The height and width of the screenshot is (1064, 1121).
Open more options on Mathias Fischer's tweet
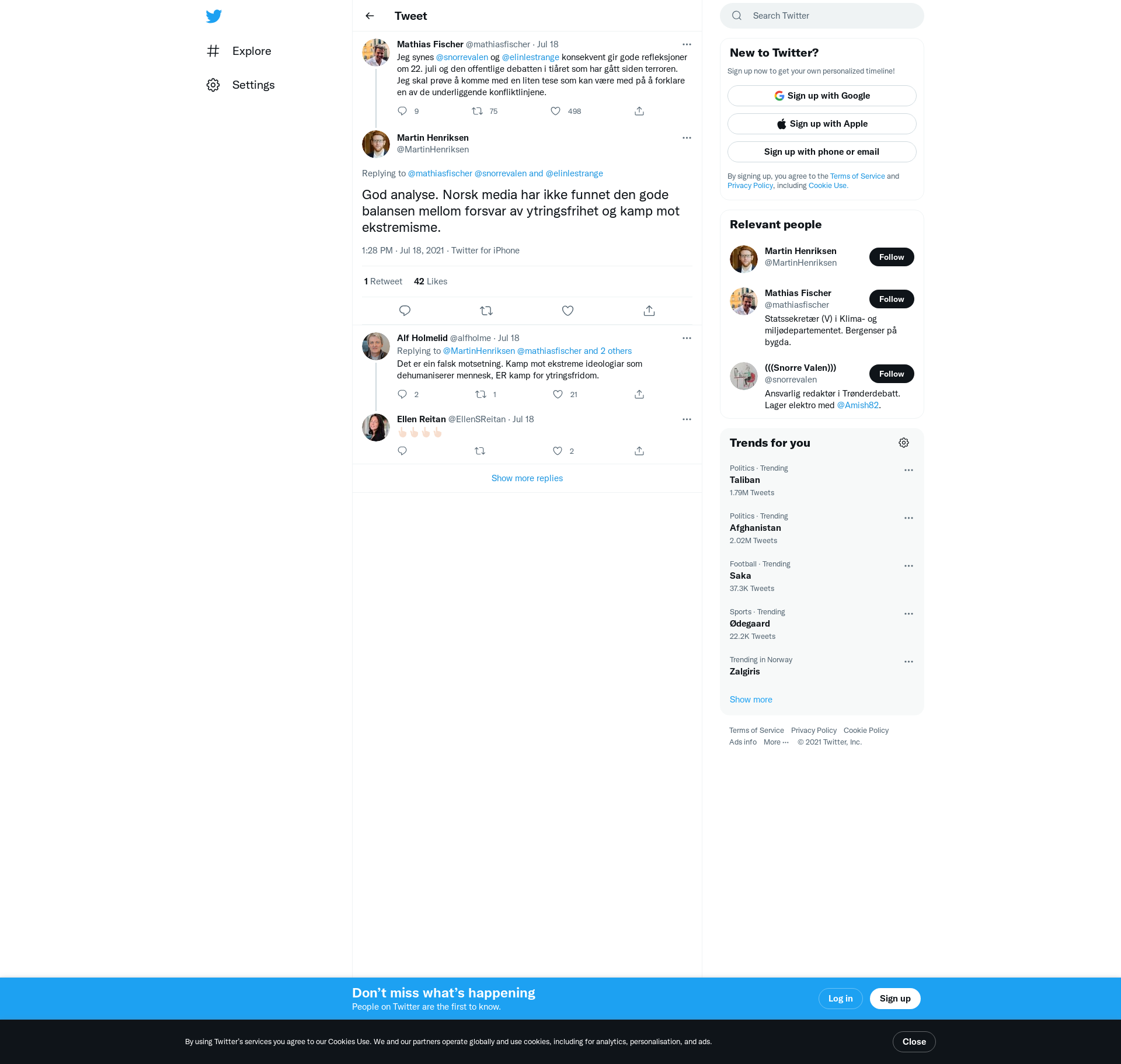(687, 44)
